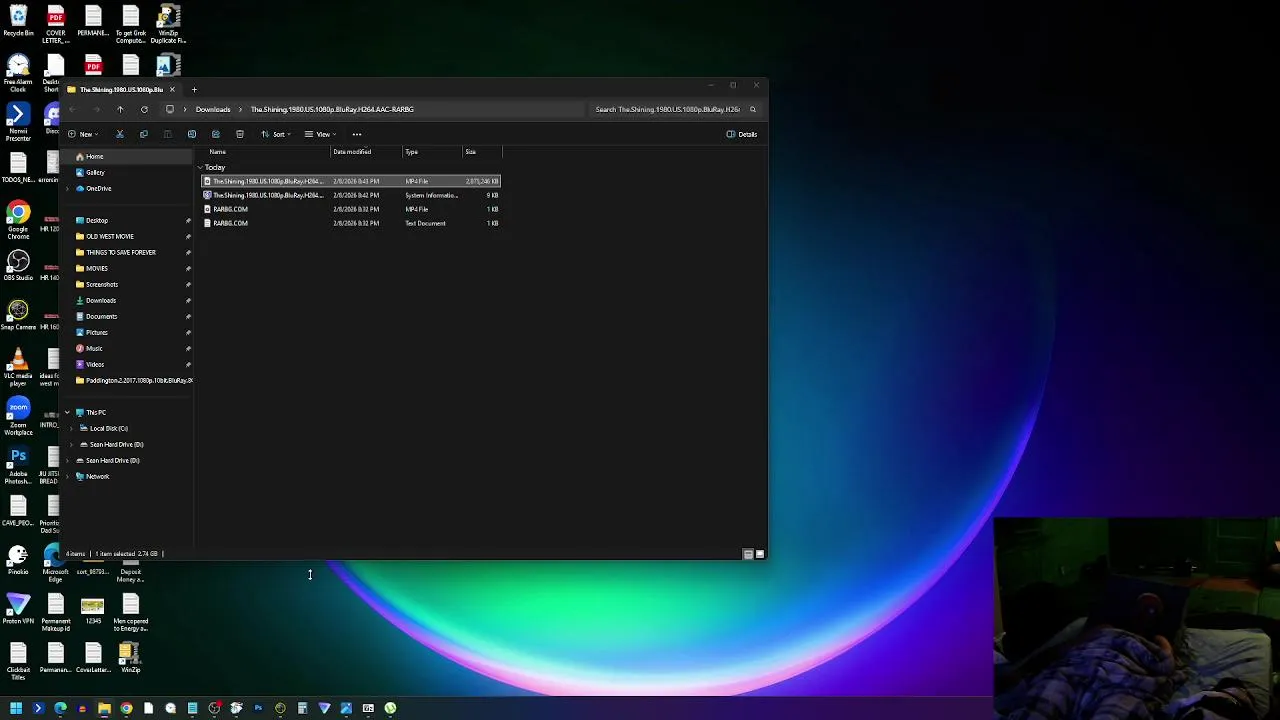1280x720 pixels.
Task: Click chevron after Downloads in breadcrumb
Action: pyautogui.click(x=240, y=109)
